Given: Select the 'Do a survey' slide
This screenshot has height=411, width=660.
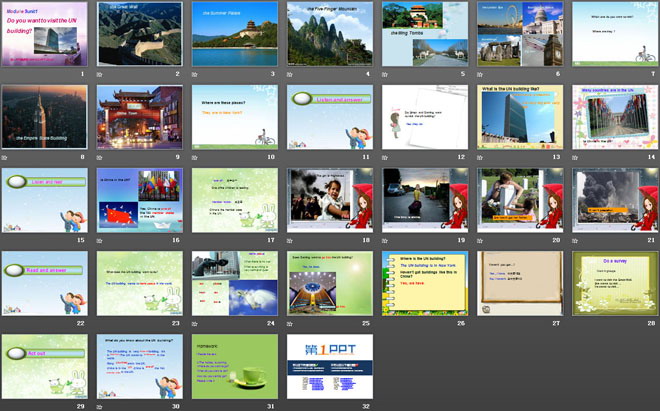Looking at the screenshot, I should tap(614, 283).
